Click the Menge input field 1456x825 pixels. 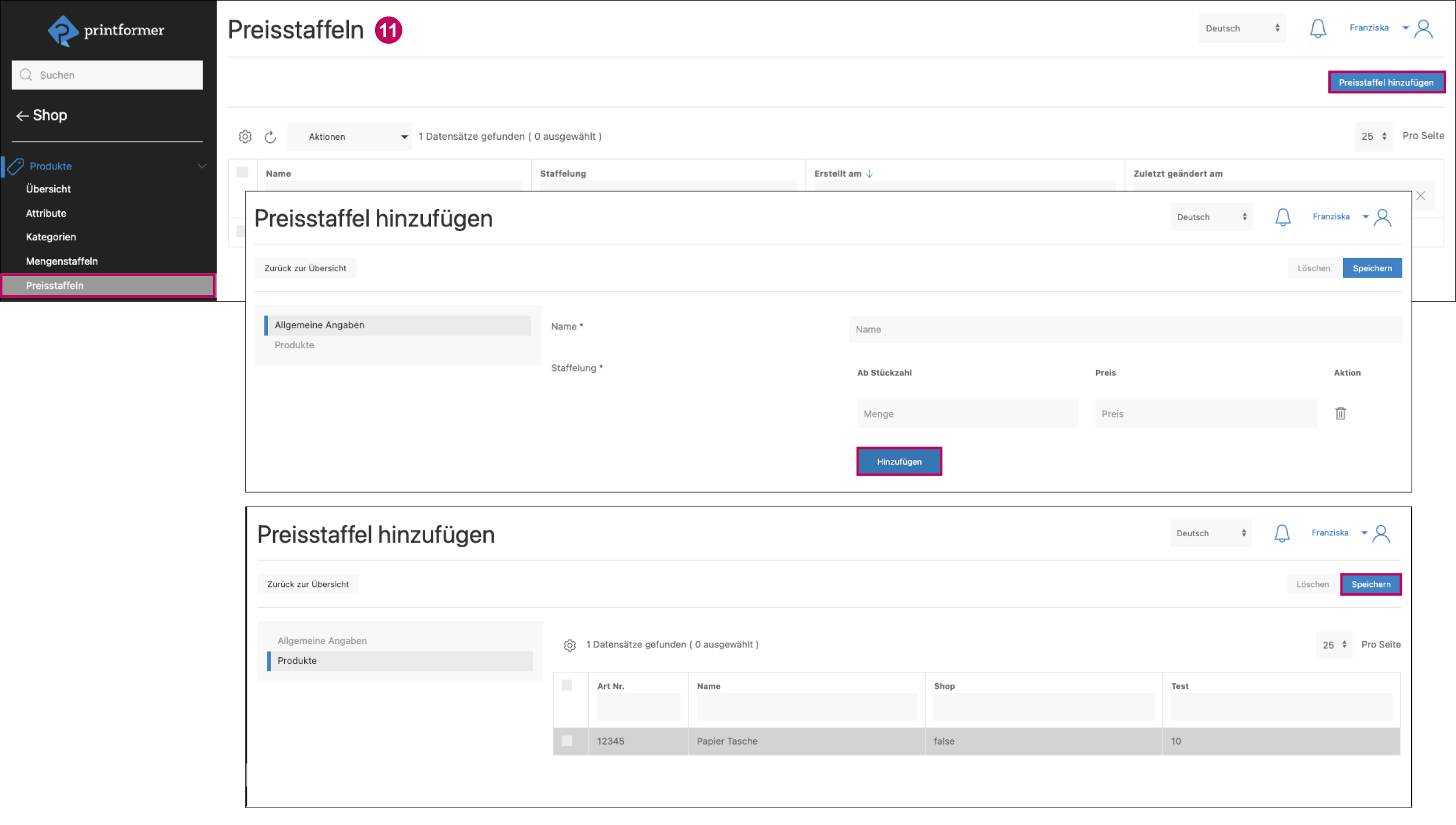pos(967,414)
